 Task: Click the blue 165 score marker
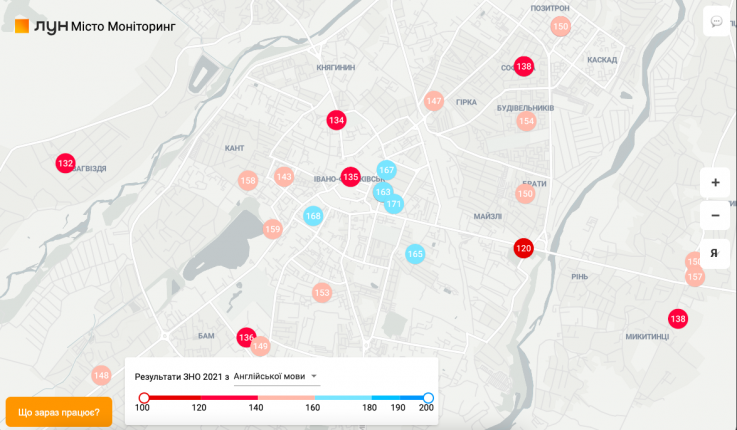coord(415,254)
